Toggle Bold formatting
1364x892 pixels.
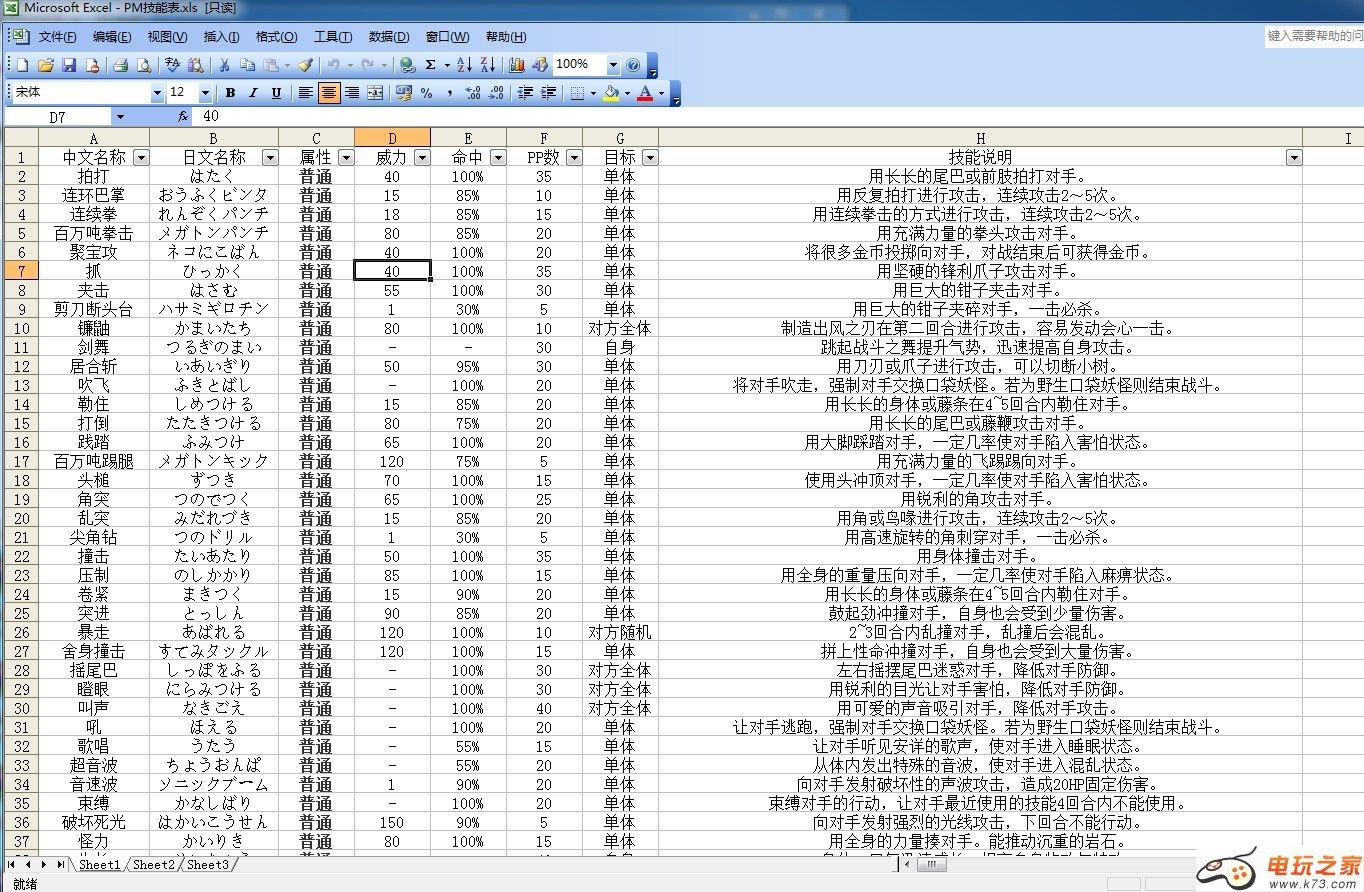(x=230, y=93)
